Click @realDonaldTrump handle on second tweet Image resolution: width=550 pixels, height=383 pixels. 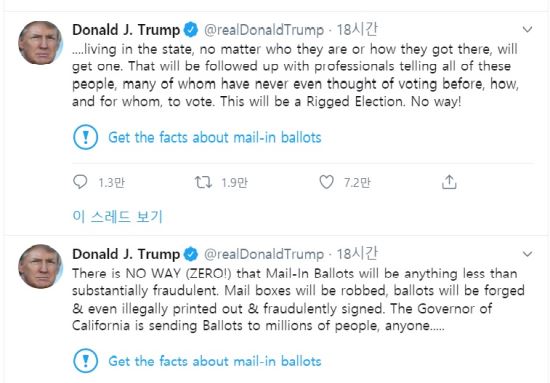tap(264, 254)
